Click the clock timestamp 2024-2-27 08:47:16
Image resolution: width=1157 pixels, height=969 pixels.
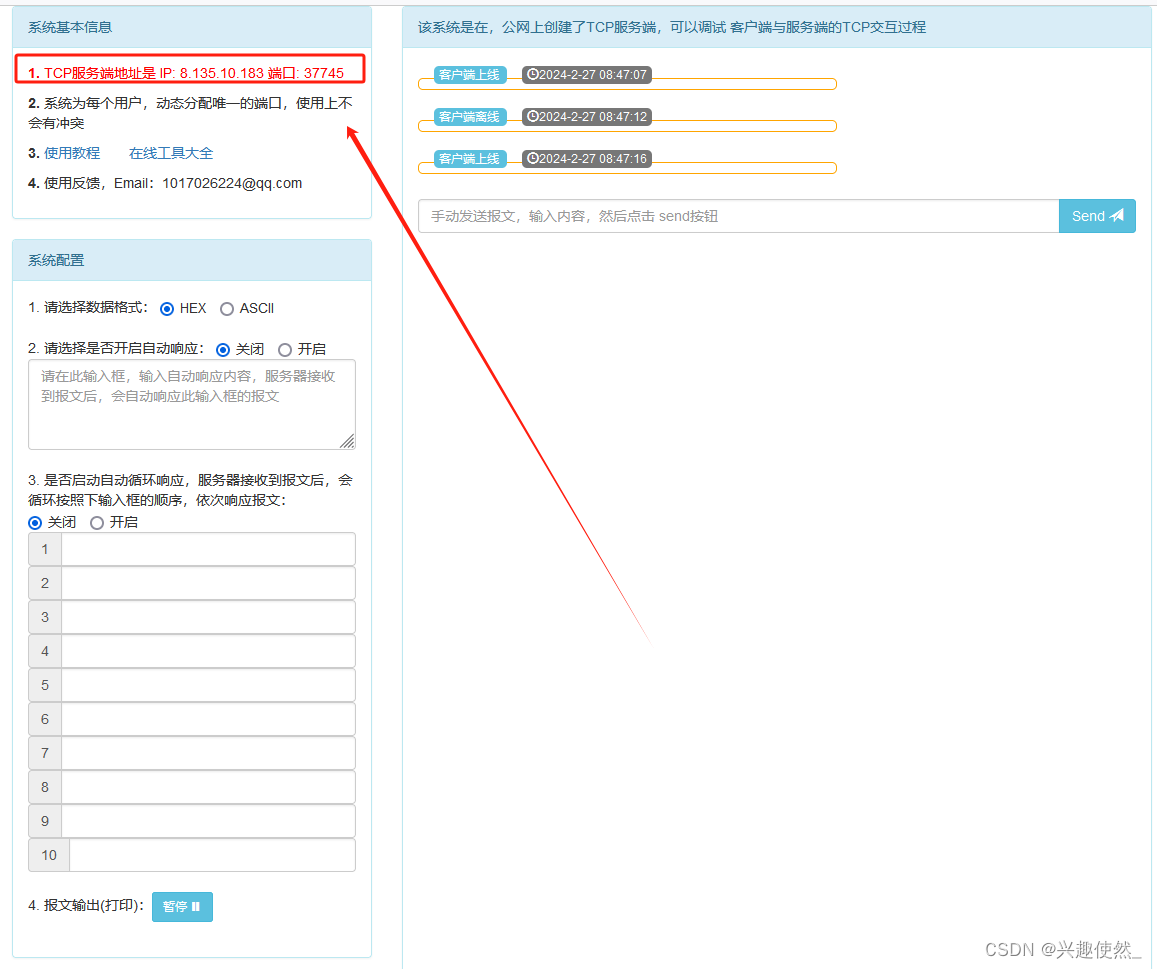click(x=587, y=159)
